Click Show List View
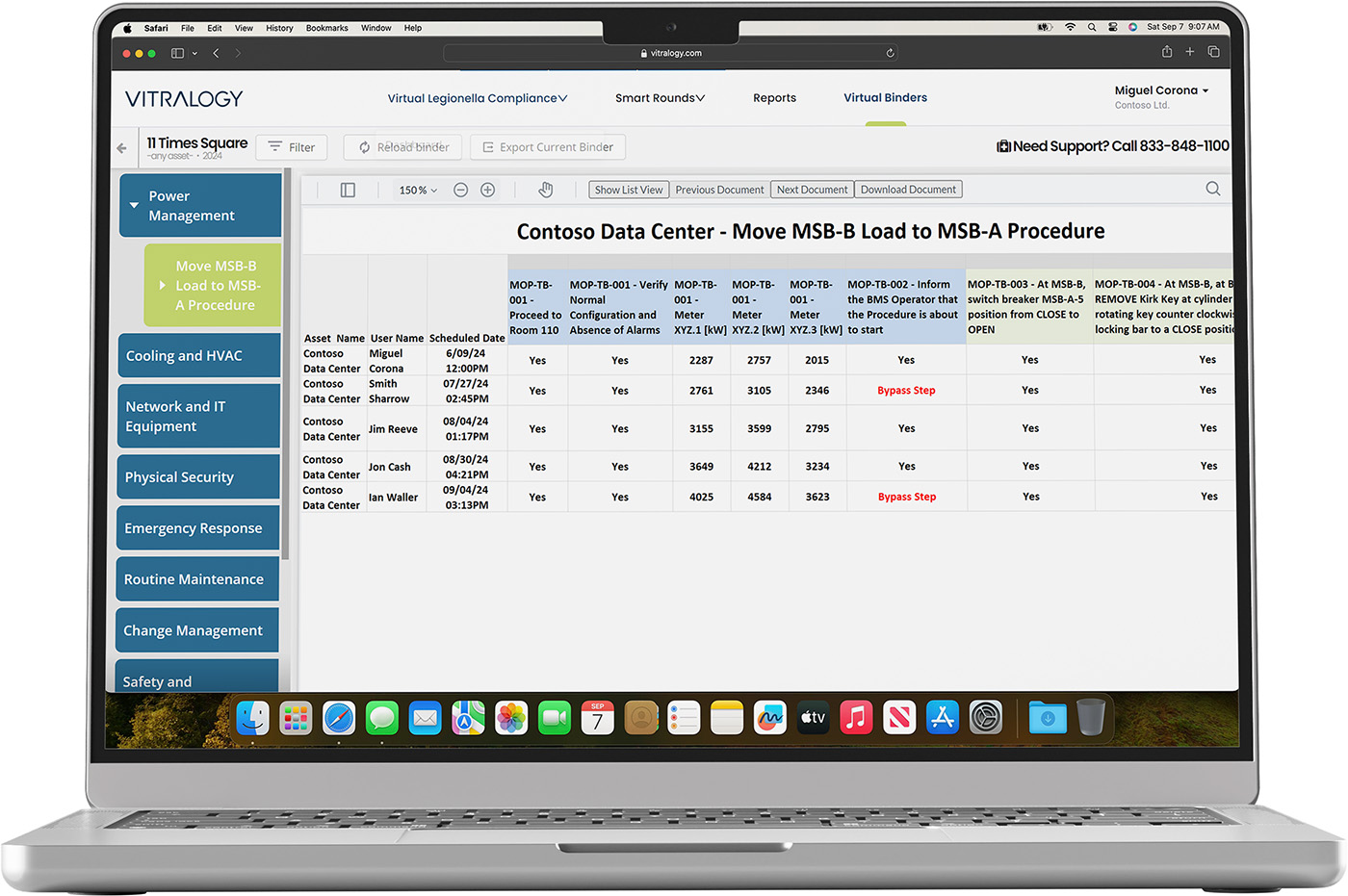This screenshot has height=896, width=1348. coord(629,190)
